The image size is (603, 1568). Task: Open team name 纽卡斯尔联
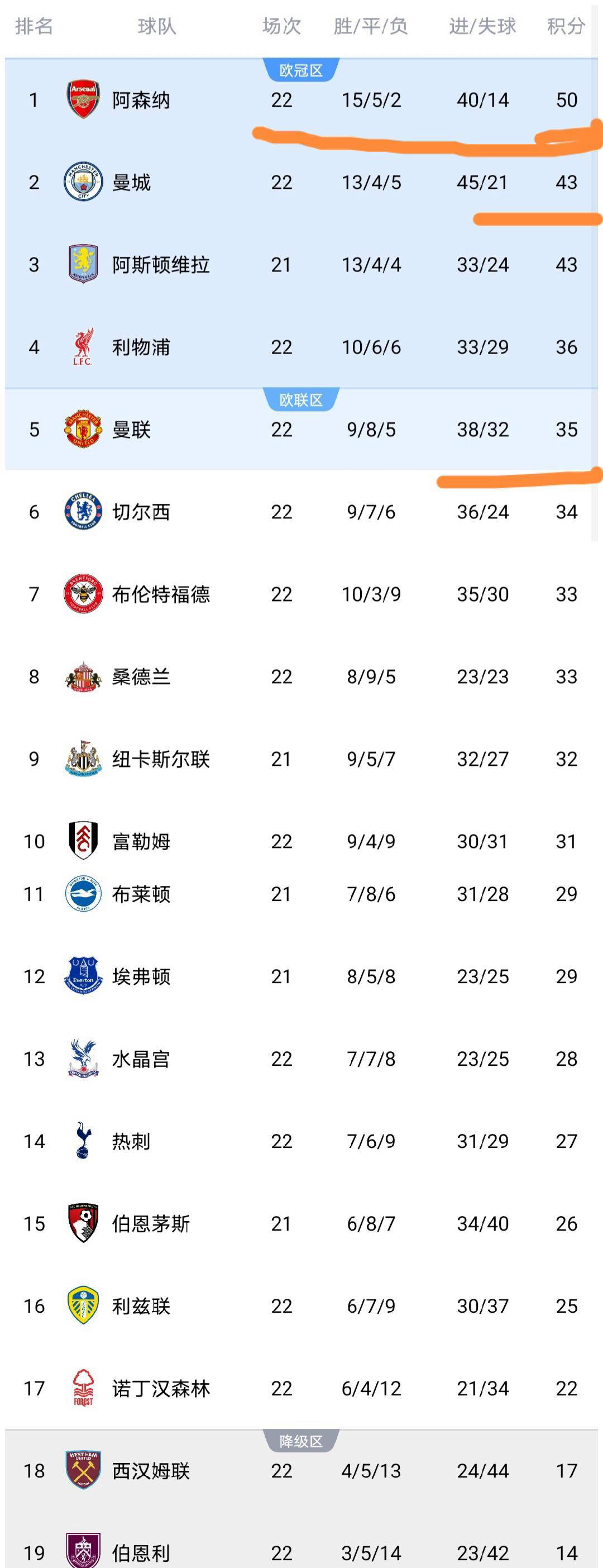[x=161, y=759]
